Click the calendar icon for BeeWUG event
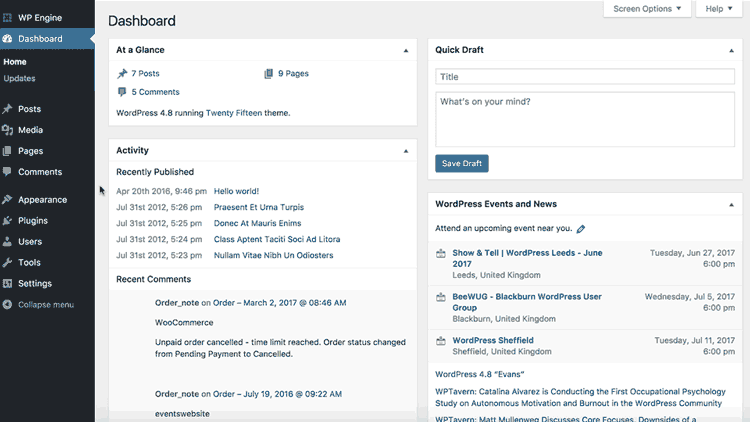 coord(441,297)
